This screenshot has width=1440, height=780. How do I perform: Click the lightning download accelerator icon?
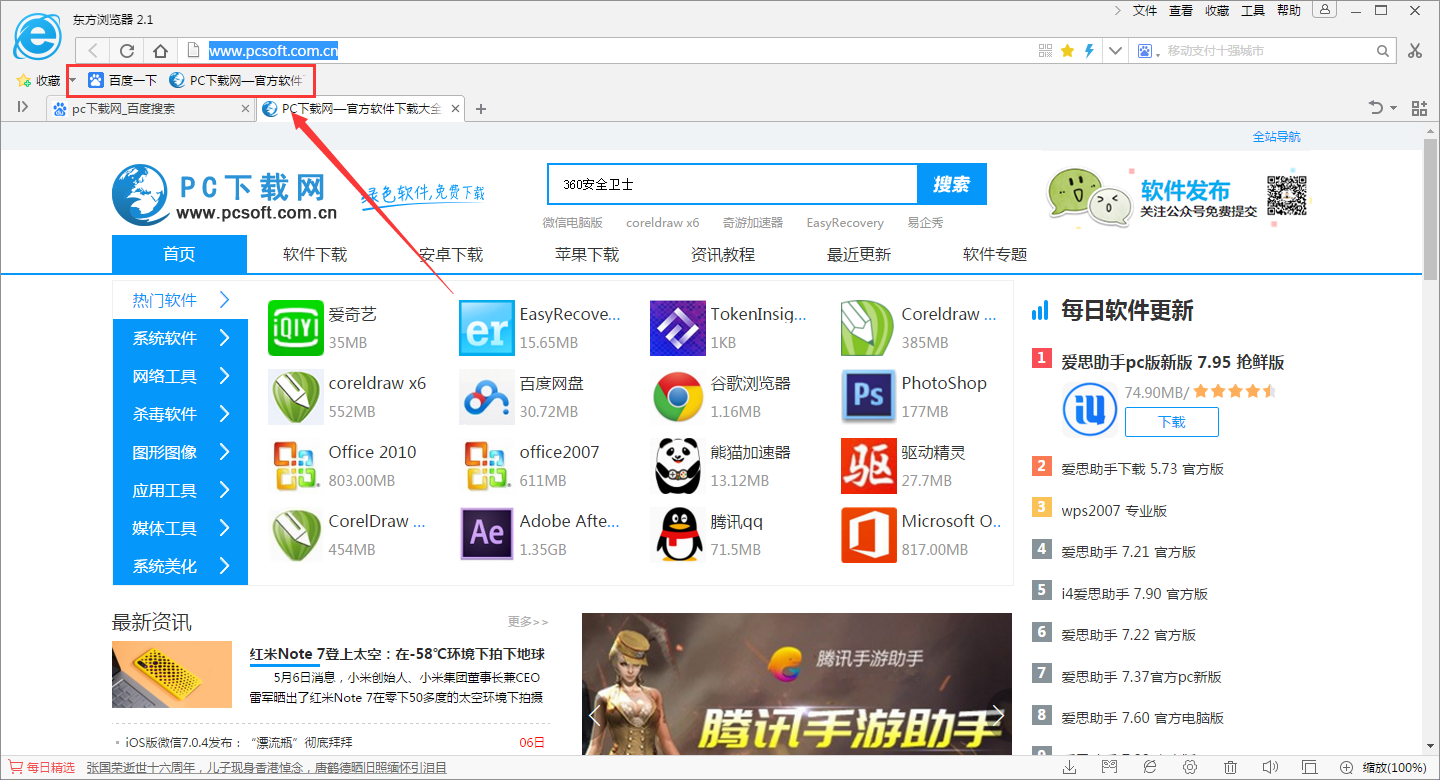point(1089,50)
